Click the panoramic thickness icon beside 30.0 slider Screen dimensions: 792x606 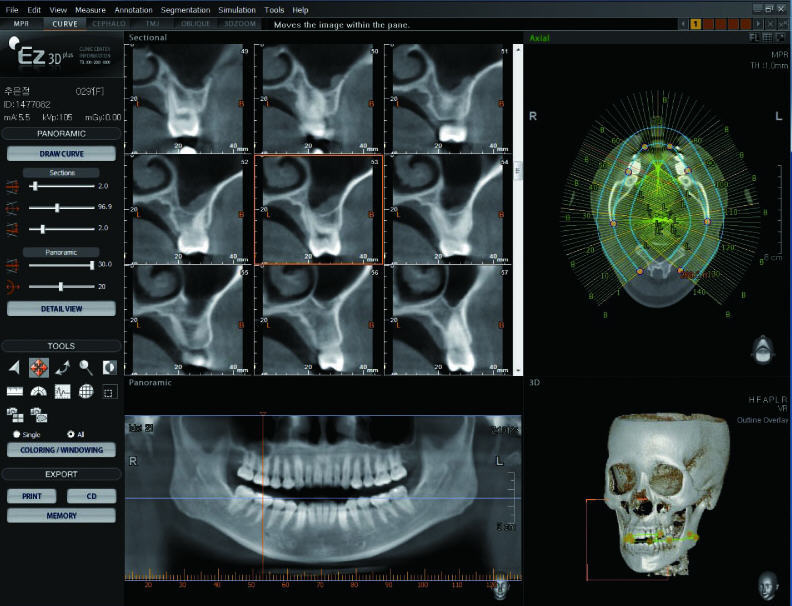(13, 265)
